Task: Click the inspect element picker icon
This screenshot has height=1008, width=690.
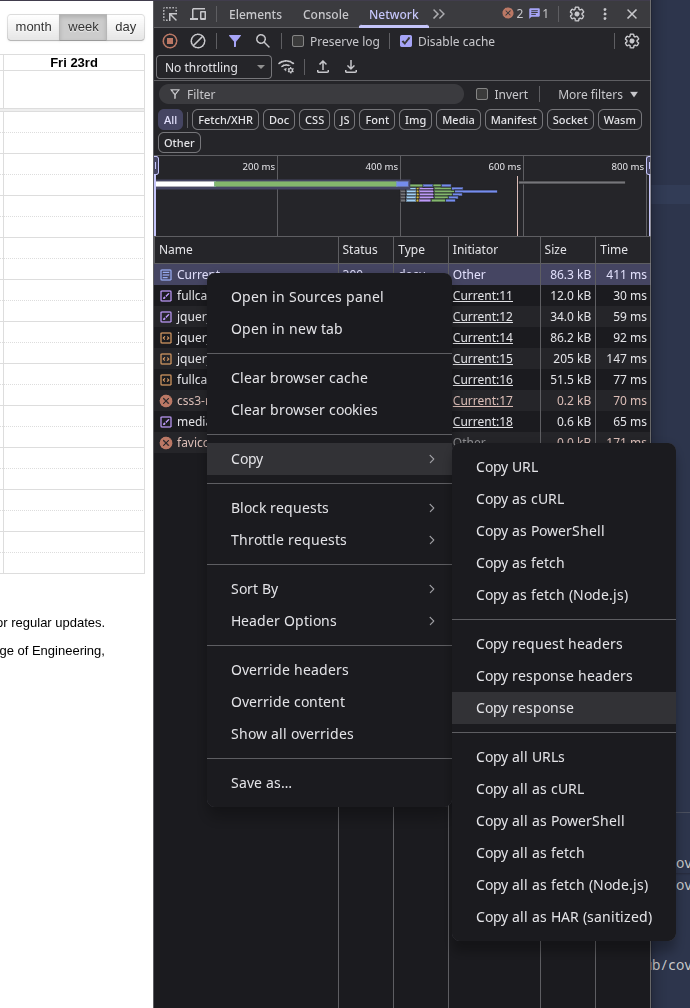Action: [x=170, y=14]
